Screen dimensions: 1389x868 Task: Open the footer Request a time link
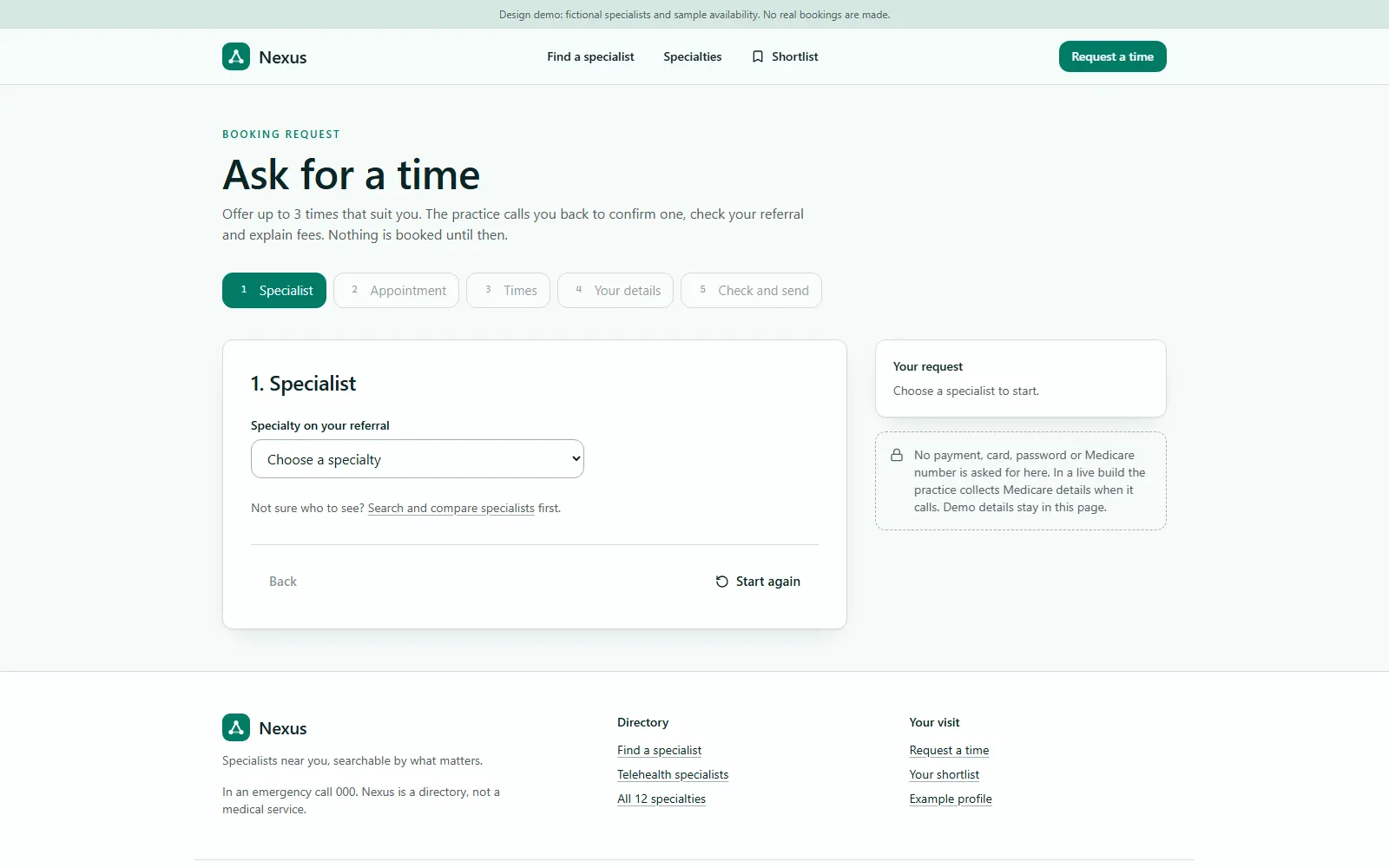coord(950,751)
